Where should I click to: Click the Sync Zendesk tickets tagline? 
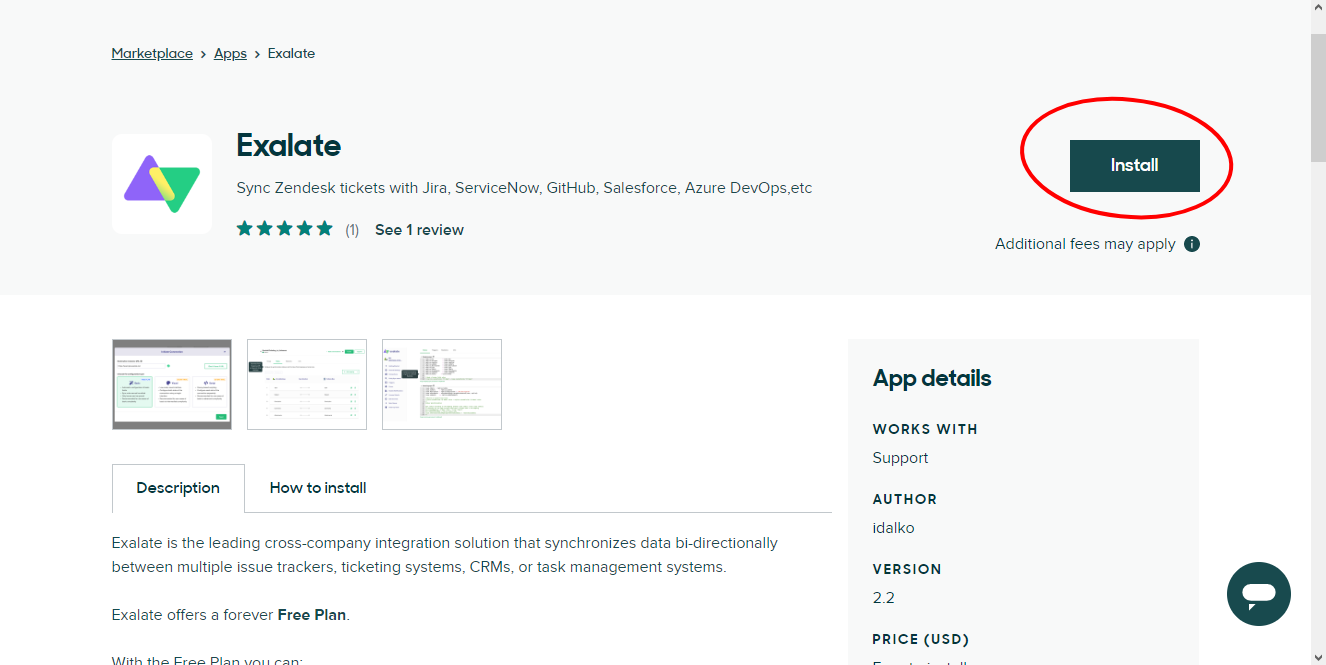(524, 188)
